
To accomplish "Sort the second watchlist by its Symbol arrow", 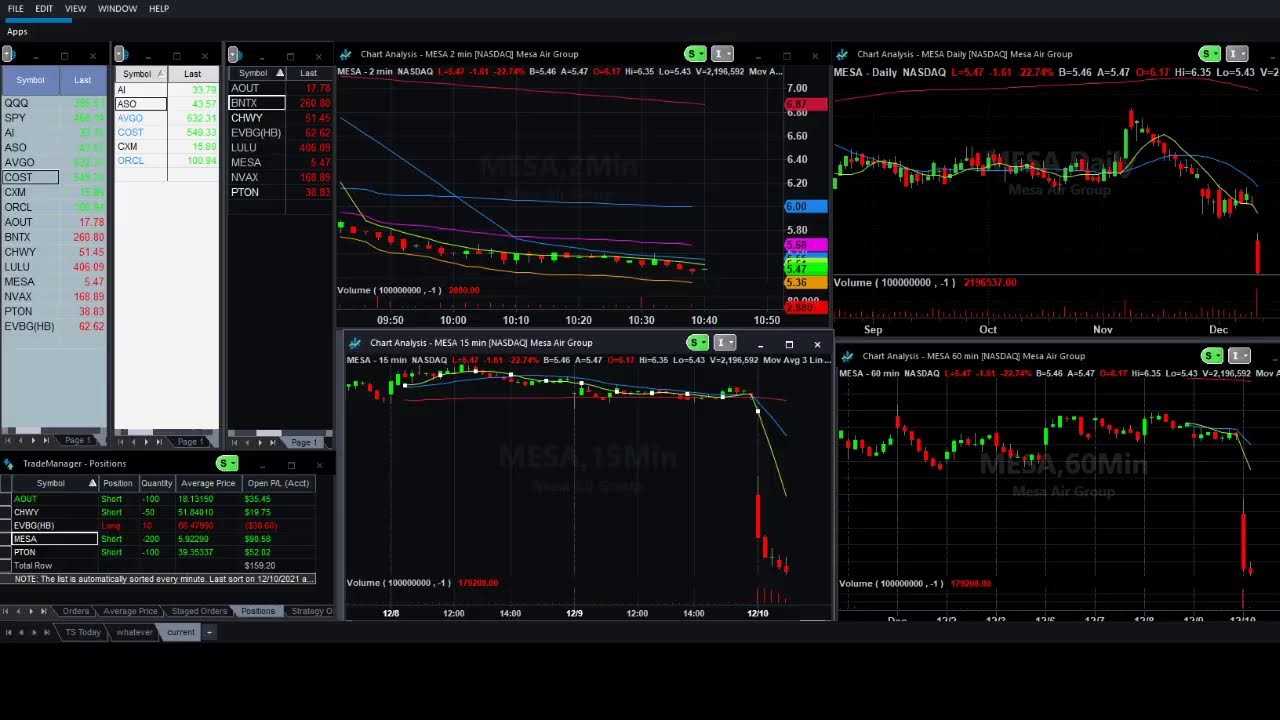I will coord(159,73).
